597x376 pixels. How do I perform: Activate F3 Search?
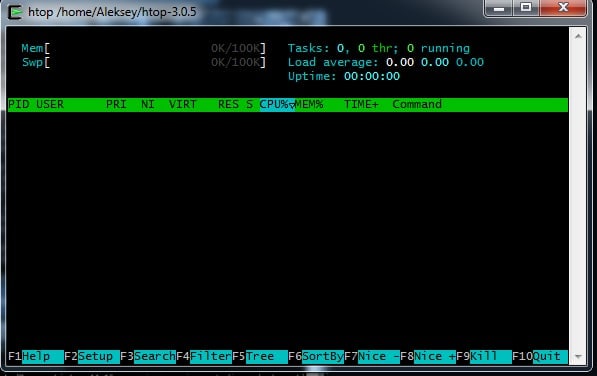(x=148, y=357)
